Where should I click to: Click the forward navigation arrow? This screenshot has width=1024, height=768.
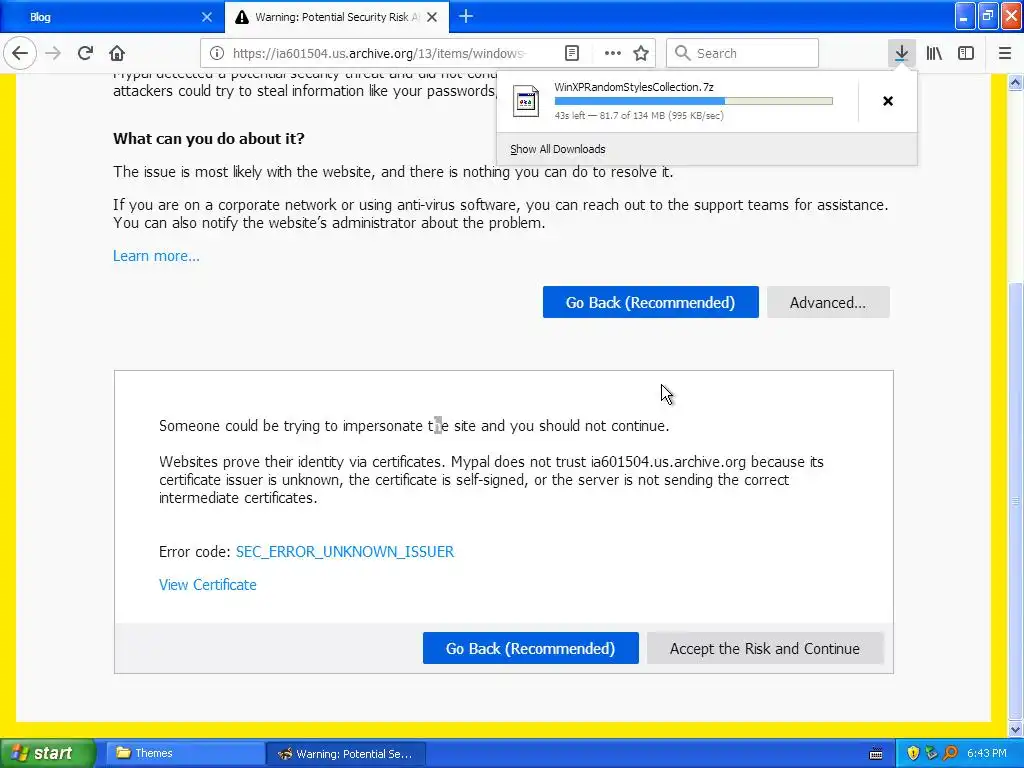[x=53, y=53]
